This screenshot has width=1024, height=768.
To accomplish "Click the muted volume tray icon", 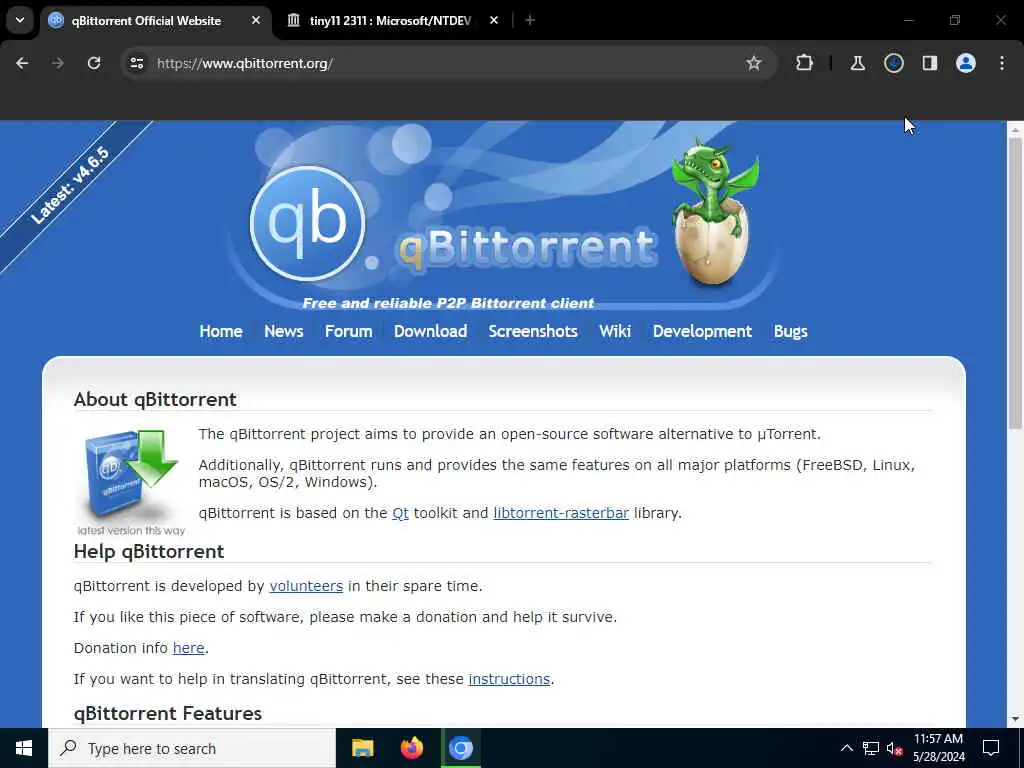I will (x=894, y=748).
